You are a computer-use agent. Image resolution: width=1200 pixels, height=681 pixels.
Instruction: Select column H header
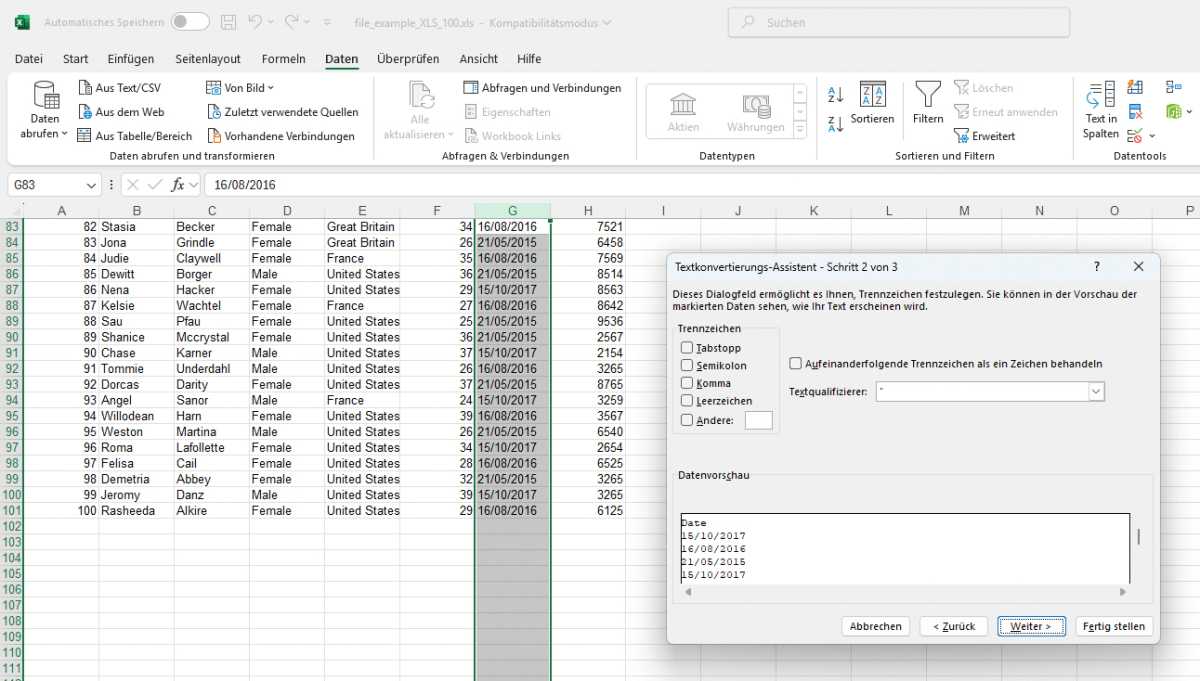click(588, 210)
